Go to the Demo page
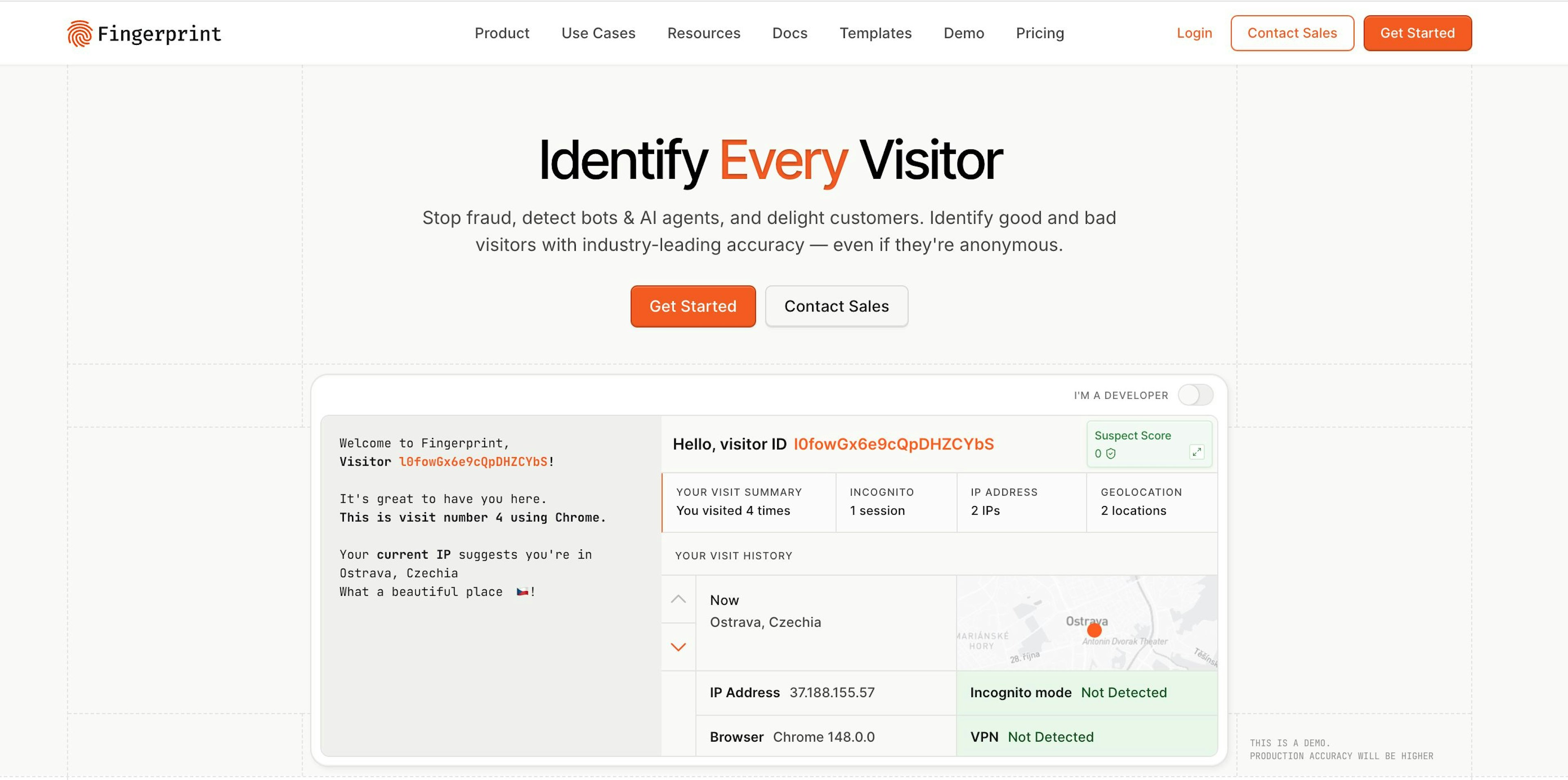 [964, 33]
